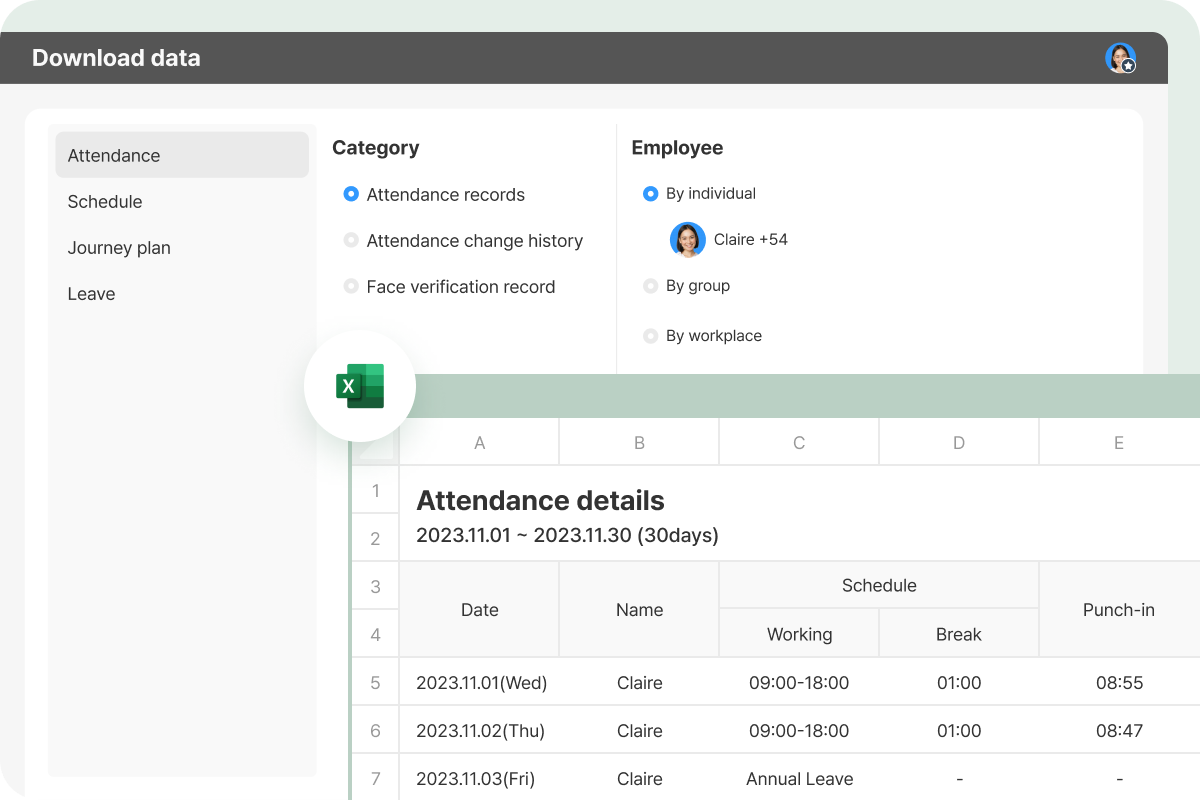The height and width of the screenshot is (800, 1200).
Task: Click row number 1 in the spreadsheet
Action: pos(375,490)
